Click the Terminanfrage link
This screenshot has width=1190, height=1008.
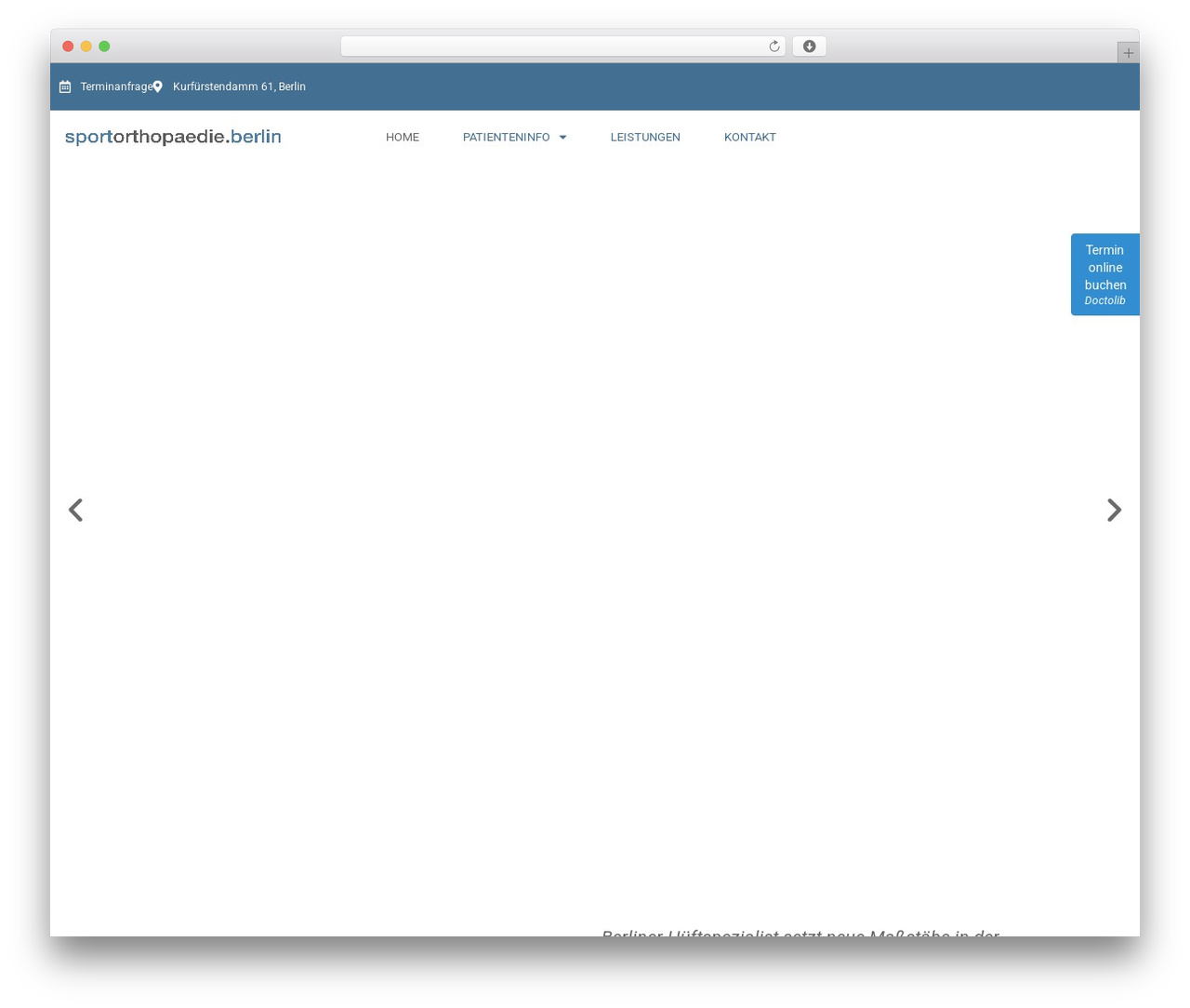point(116,86)
